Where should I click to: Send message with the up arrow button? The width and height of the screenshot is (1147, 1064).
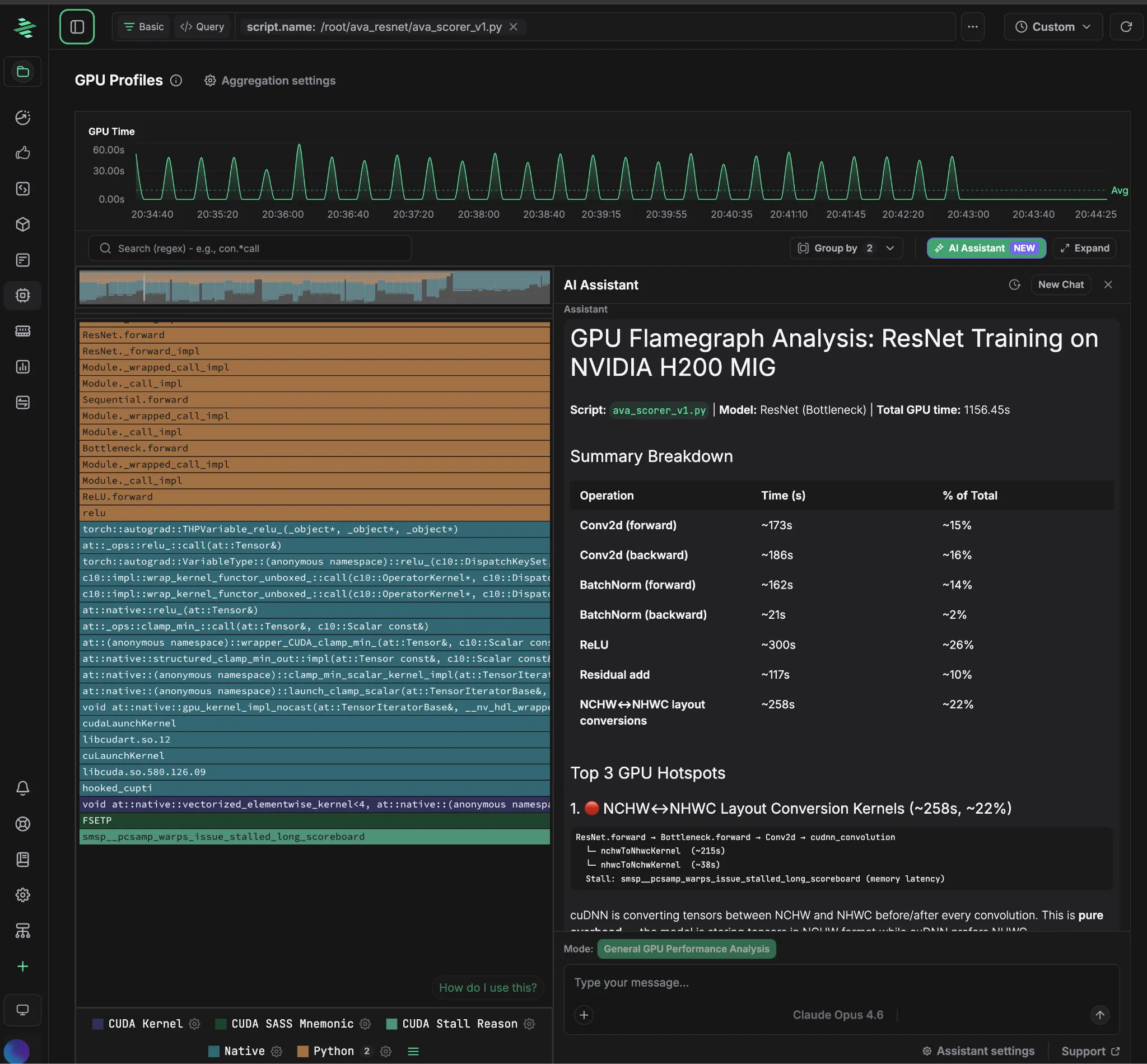click(1100, 1015)
